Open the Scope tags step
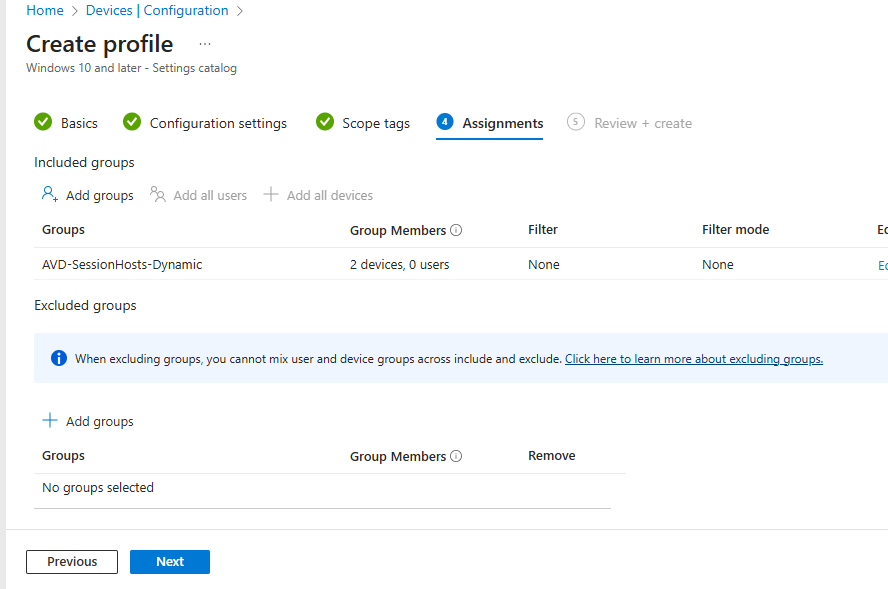The image size is (888, 589). point(376,123)
